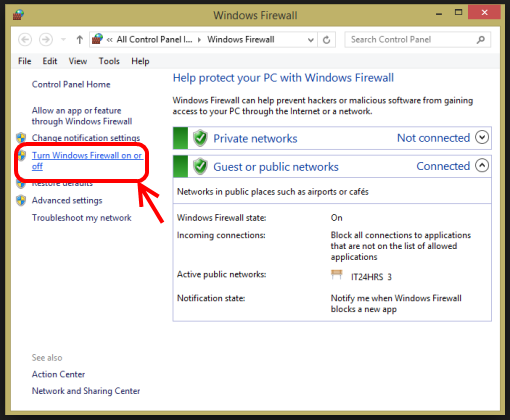Click the Forward navigation arrow

point(46,40)
